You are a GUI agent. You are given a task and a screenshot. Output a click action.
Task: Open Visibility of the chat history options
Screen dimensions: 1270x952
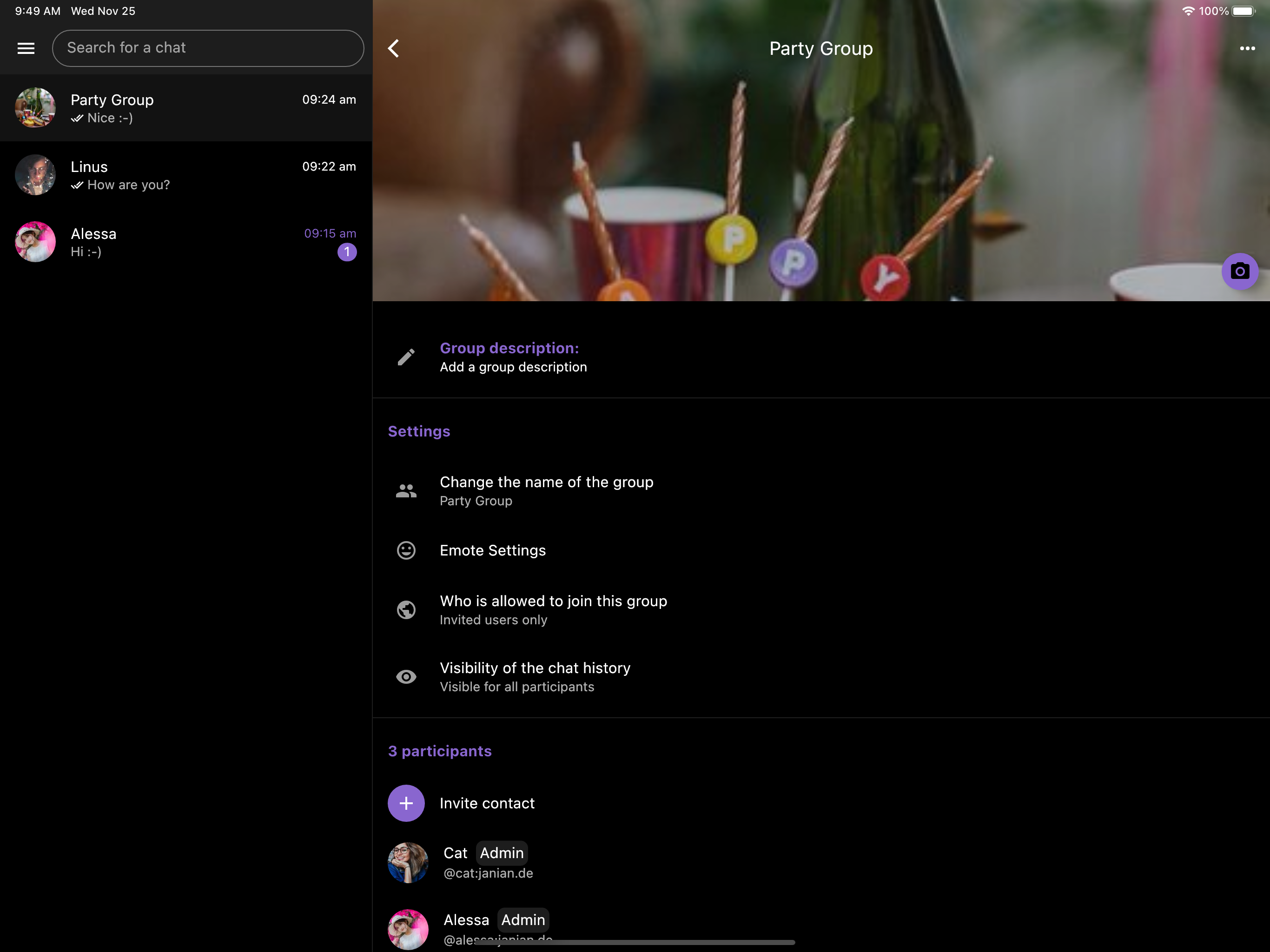[x=535, y=677]
